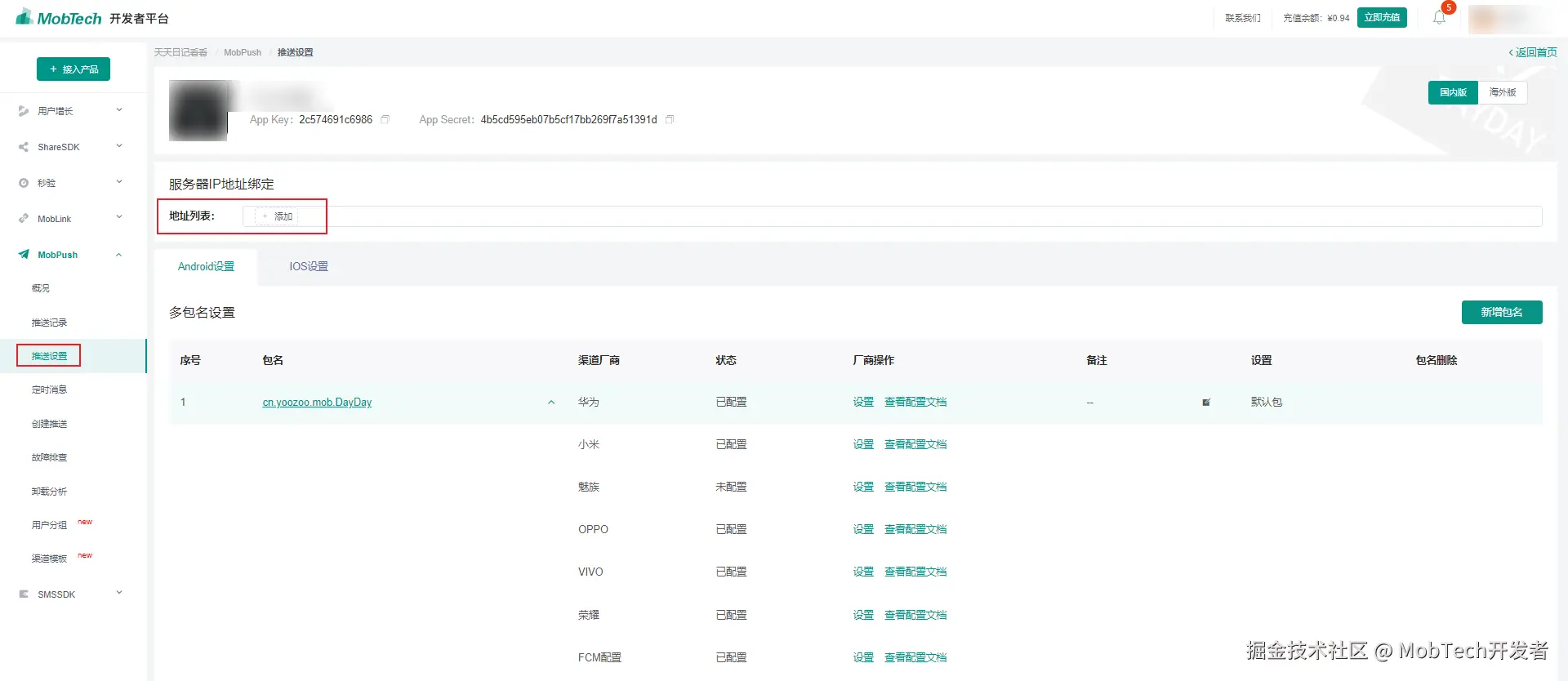Screen dimensions: 1568x681
Task: Click the 用户增长 sidebar icon
Action: (24, 111)
